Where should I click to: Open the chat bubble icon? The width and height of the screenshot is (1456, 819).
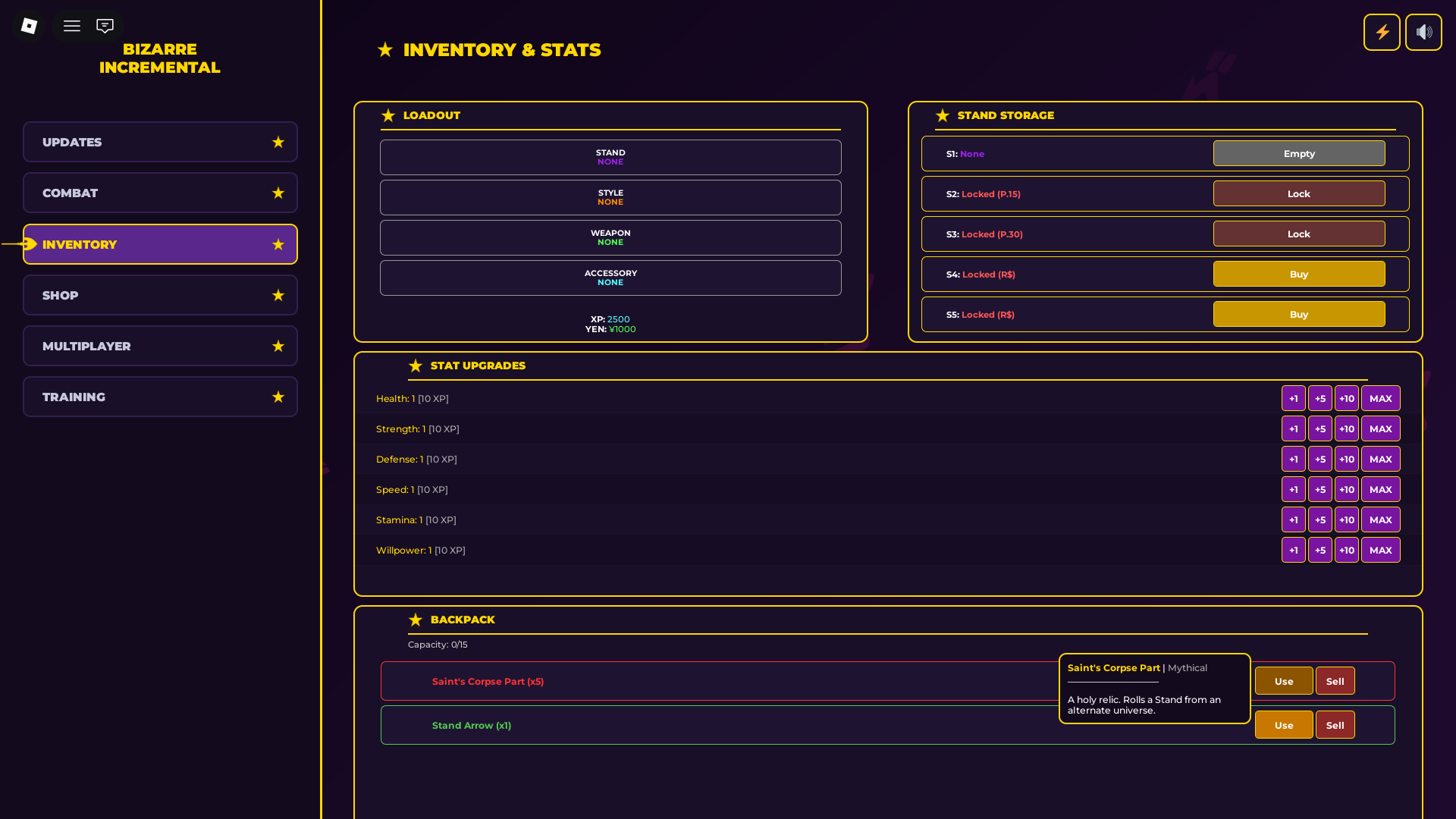click(x=105, y=26)
